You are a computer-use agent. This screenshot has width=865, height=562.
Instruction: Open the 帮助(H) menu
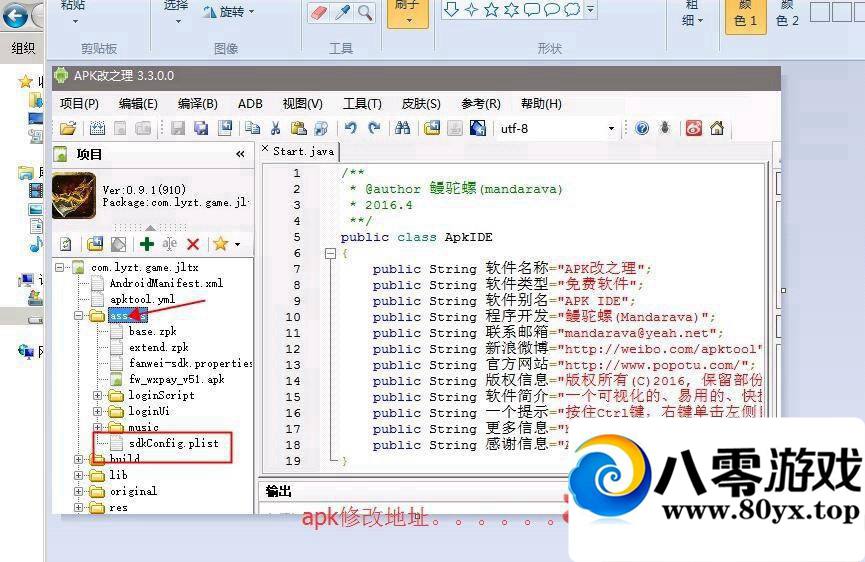pyautogui.click(x=541, y=104)
